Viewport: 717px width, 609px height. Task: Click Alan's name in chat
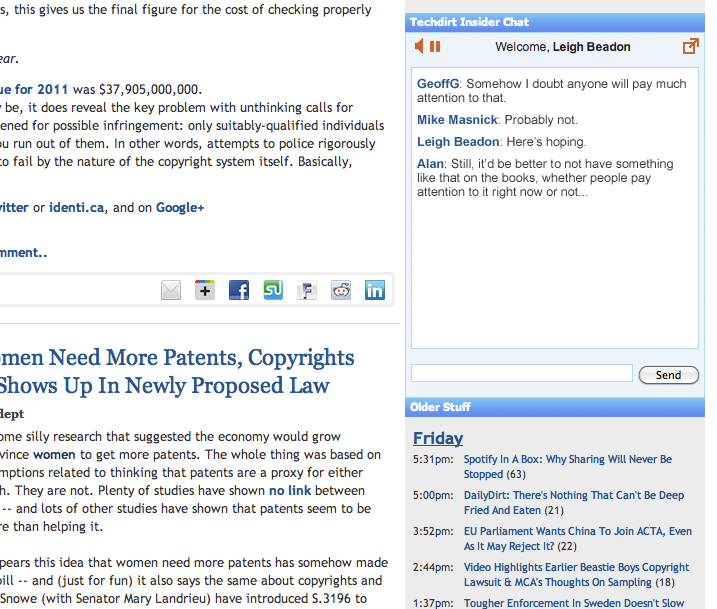point(430,164)
